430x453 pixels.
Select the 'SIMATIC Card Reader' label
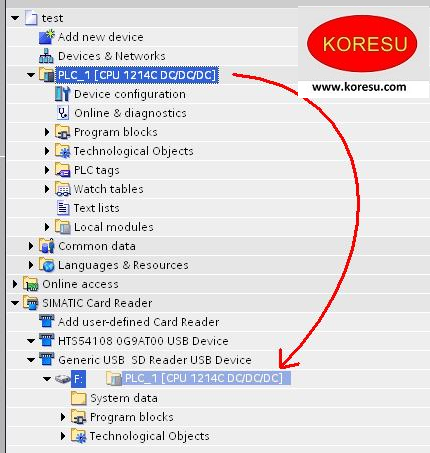97,303
